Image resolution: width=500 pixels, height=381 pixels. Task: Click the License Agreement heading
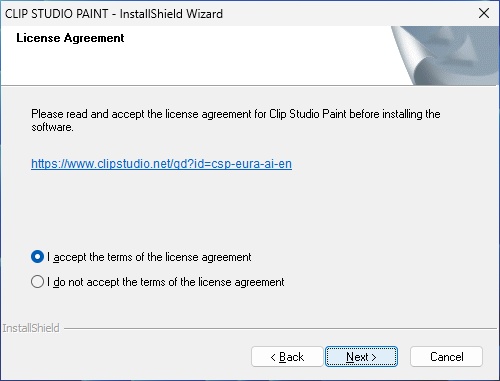click(x=70, y=38)
